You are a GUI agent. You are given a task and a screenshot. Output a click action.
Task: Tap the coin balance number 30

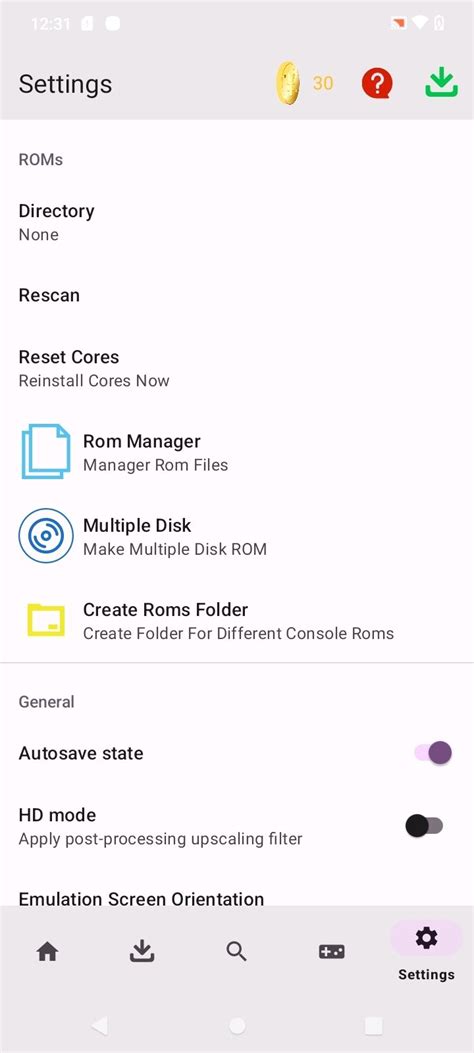pyautogui.click(x=323, y=83)
